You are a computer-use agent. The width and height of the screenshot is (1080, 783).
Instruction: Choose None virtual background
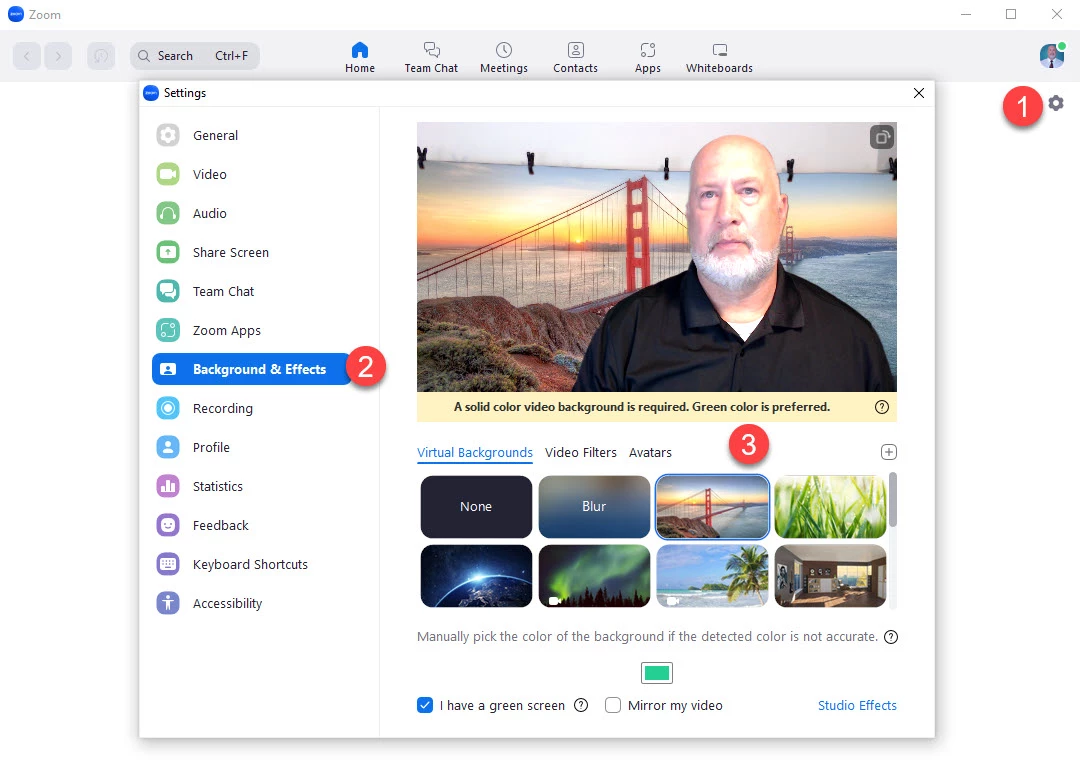point(476,507)
